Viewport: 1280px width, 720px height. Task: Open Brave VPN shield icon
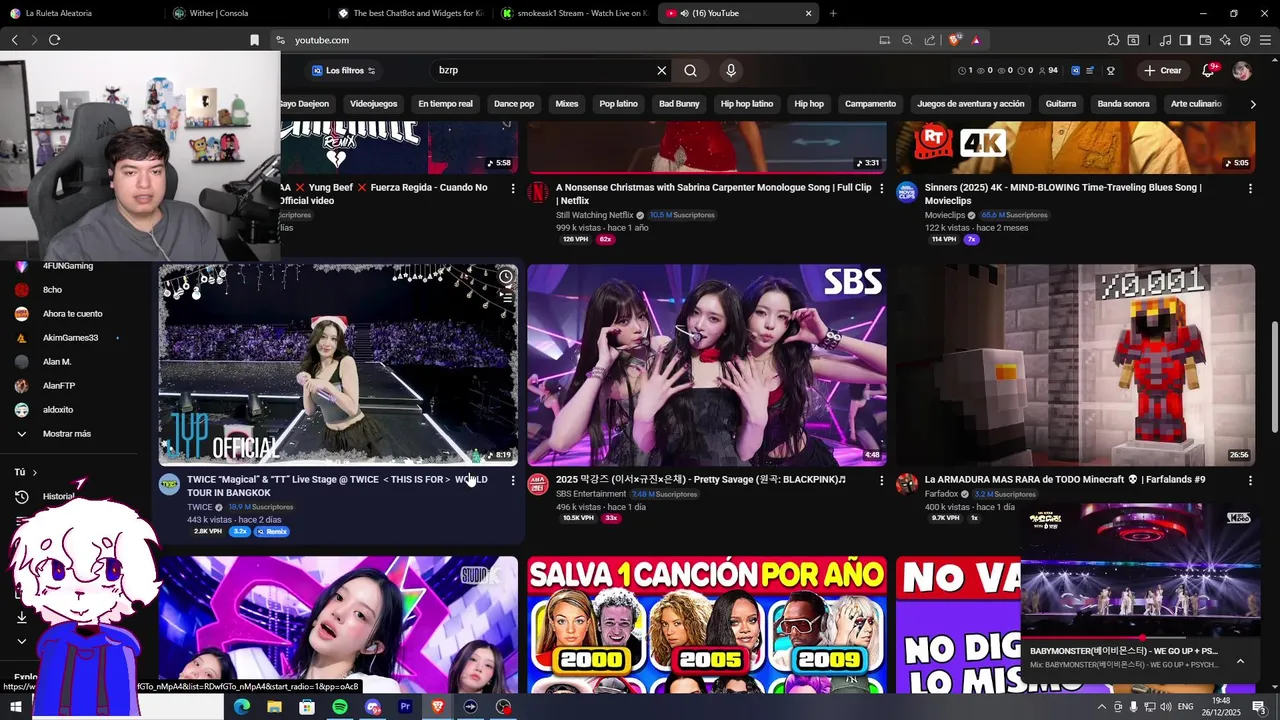[1245, 40]
